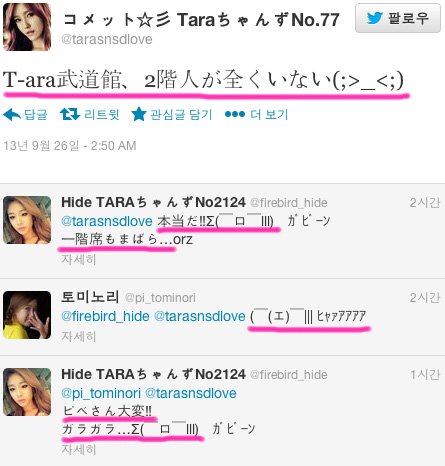Click the favorite star icon
Image resolution: width=445 pixels, height=466 pixels.
coord(139,114)
